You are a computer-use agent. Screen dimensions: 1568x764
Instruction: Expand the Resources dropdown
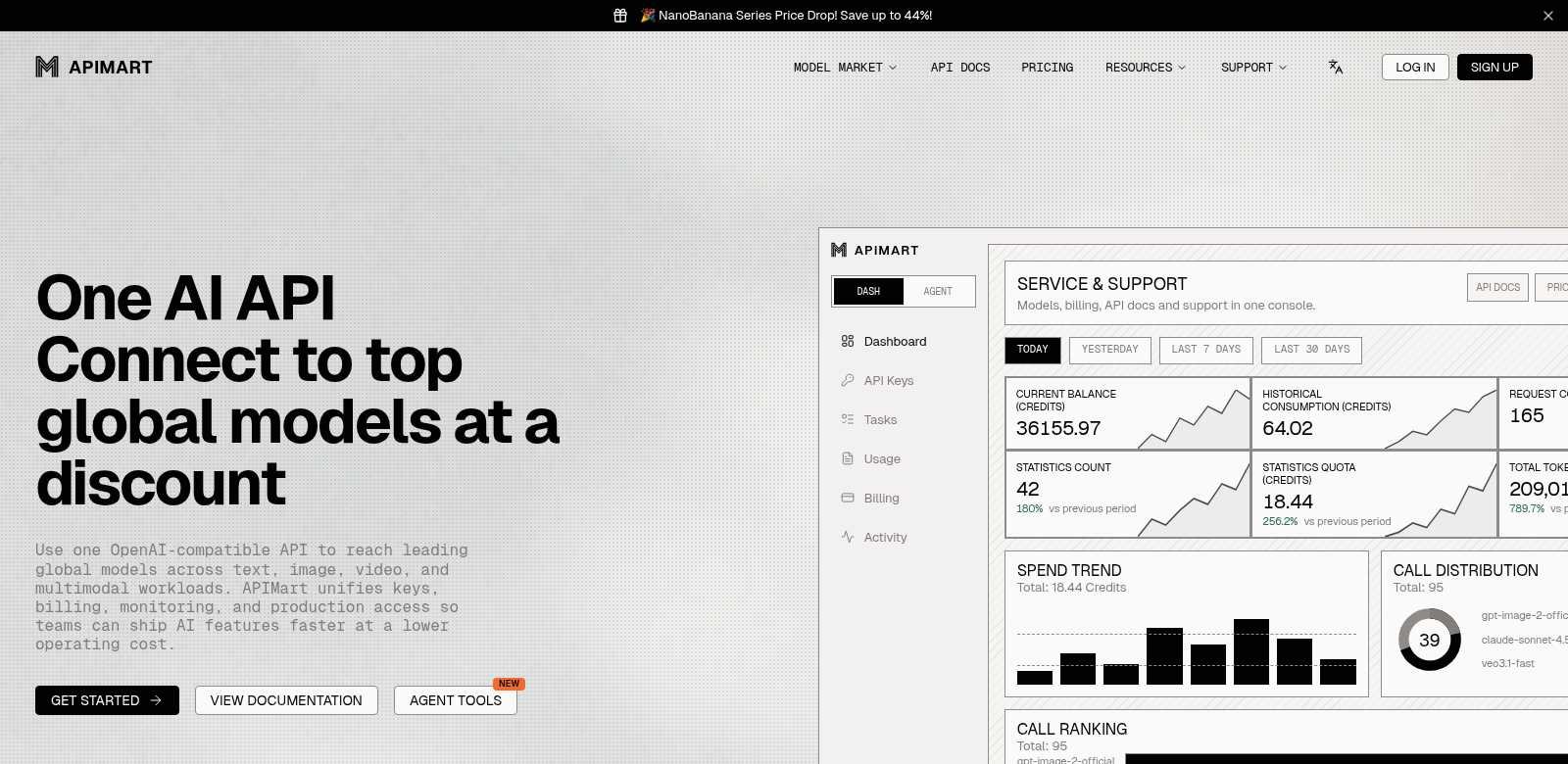pos(1146,68)
